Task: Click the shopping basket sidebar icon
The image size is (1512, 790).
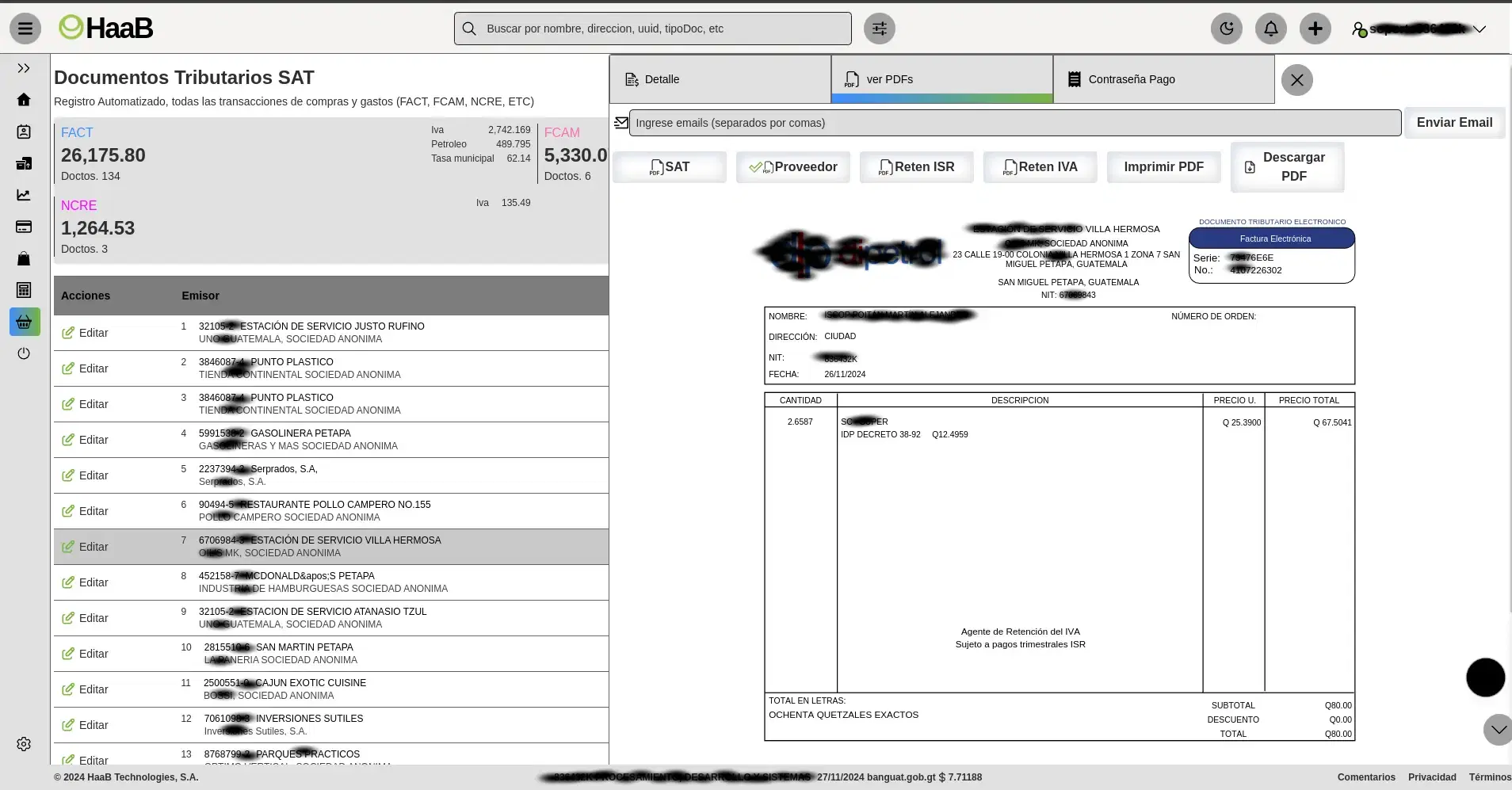Action: coord(25,322)
